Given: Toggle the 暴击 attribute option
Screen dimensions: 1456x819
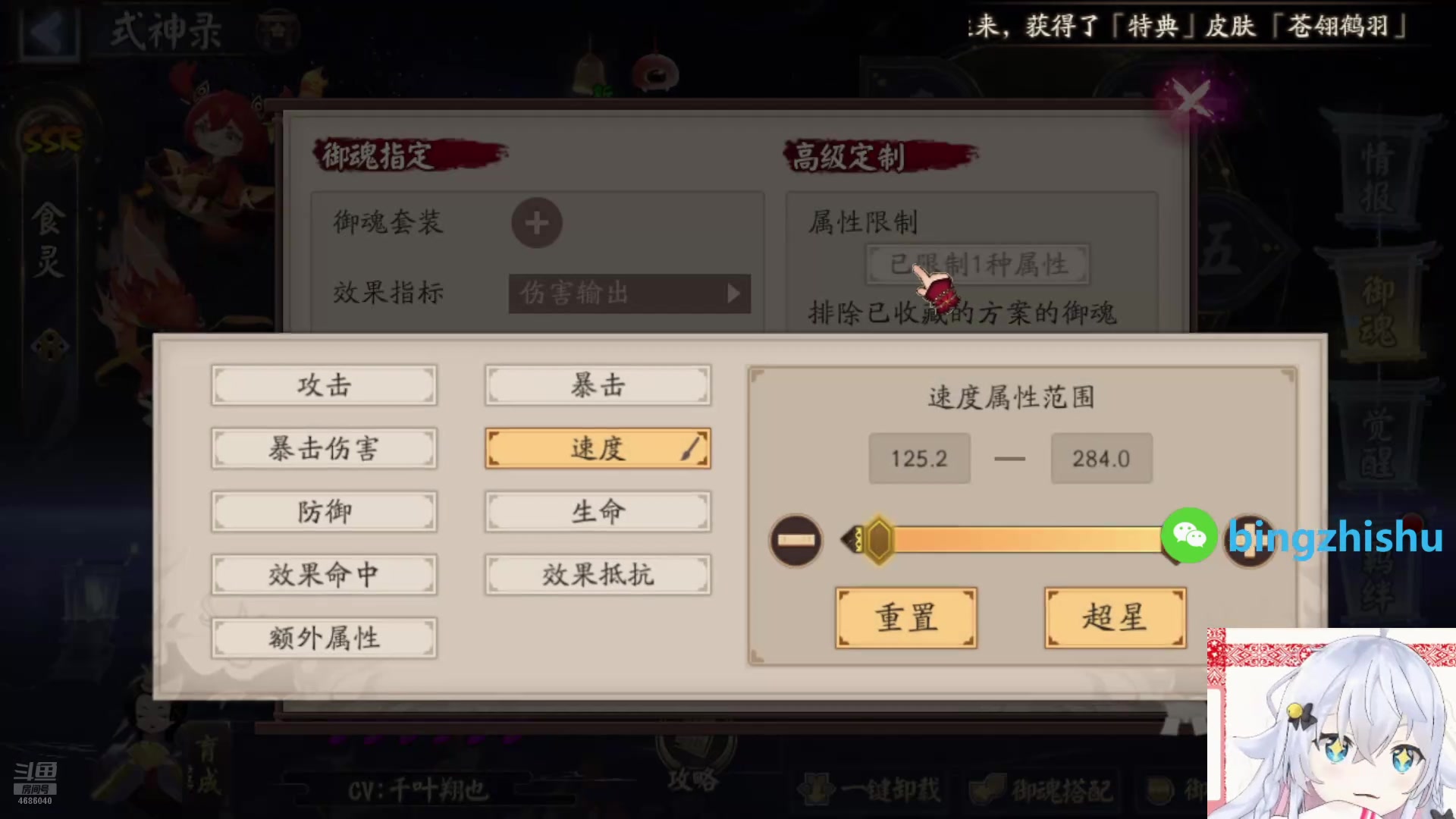Looking at the screenshot, I should (x=598, y=385).
